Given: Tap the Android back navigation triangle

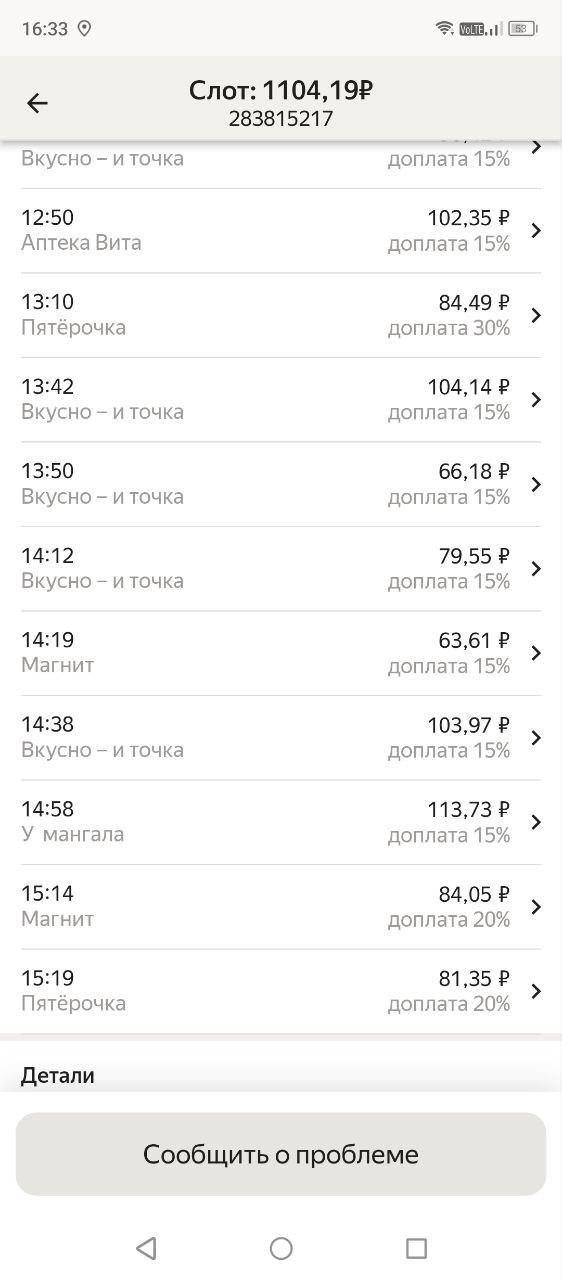Looking at the screenshot, I should pyautogui.click(x=146, y=1247).
